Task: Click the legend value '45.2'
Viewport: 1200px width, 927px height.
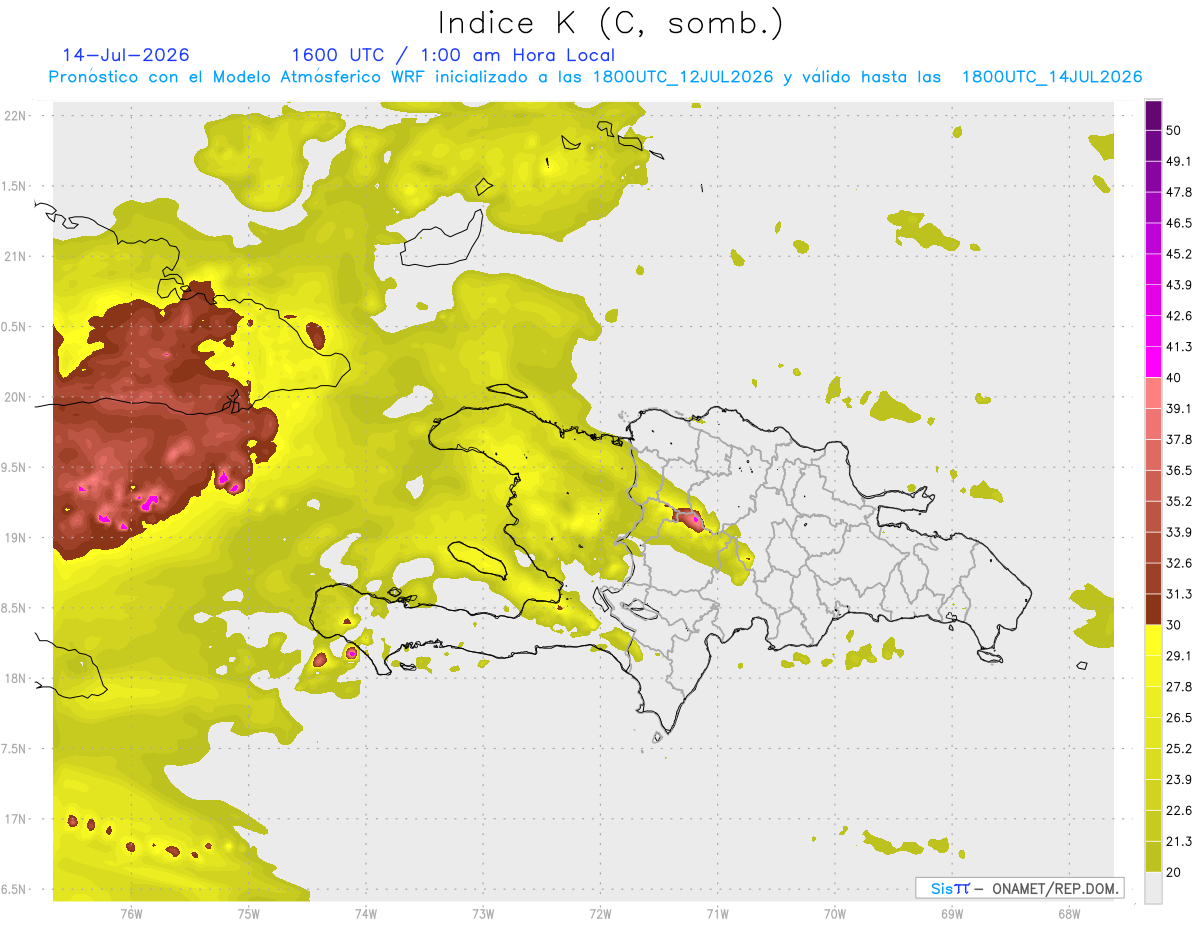Action: click(x=1179, y=254)
